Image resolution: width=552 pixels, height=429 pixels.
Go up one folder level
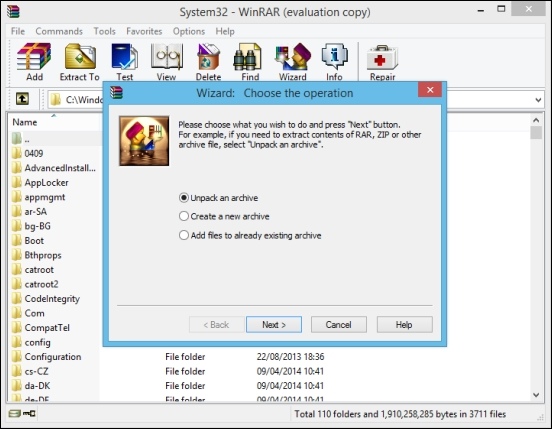(23, 99)
